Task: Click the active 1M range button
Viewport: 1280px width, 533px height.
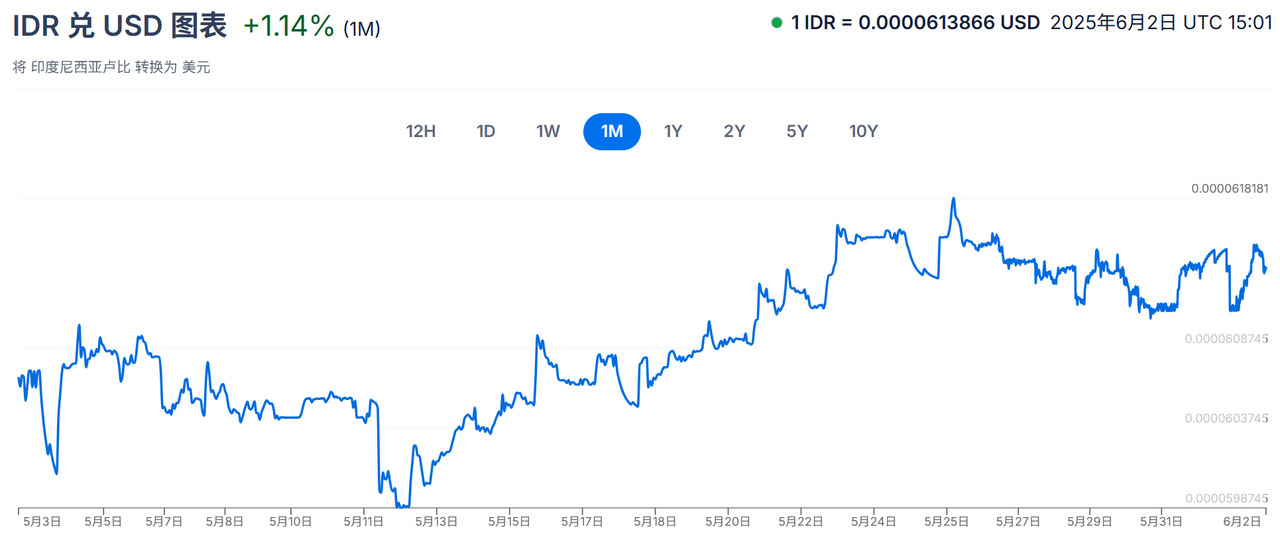Action: pos(612,131)
